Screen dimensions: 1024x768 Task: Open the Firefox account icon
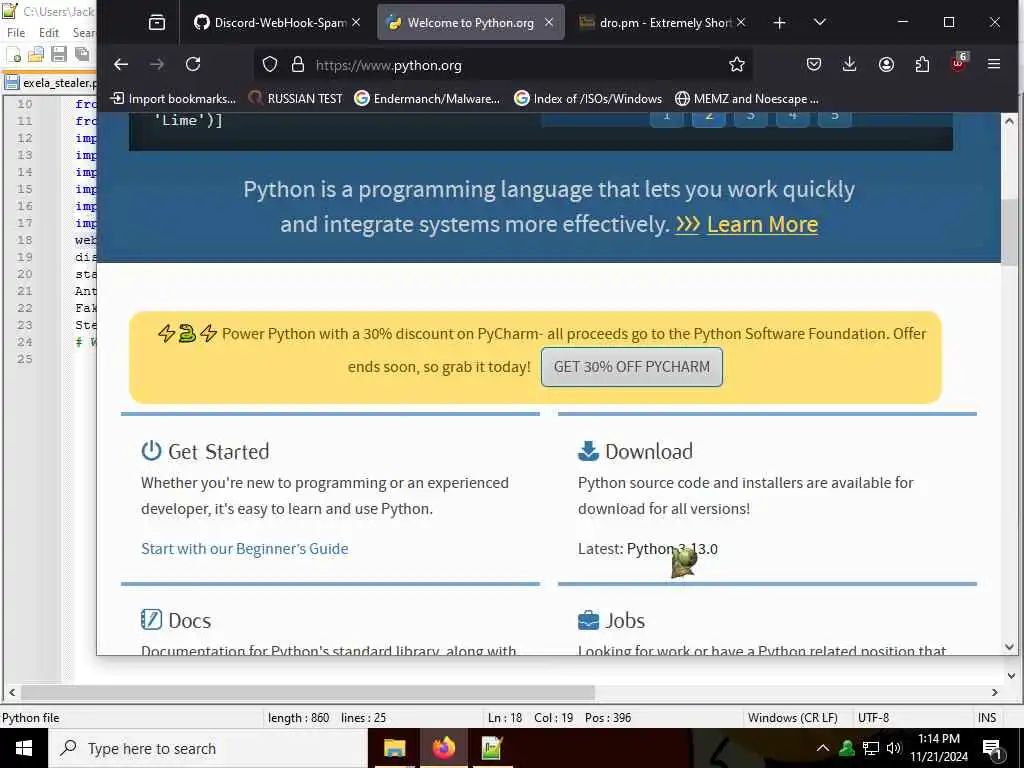[x=886, y=64]
